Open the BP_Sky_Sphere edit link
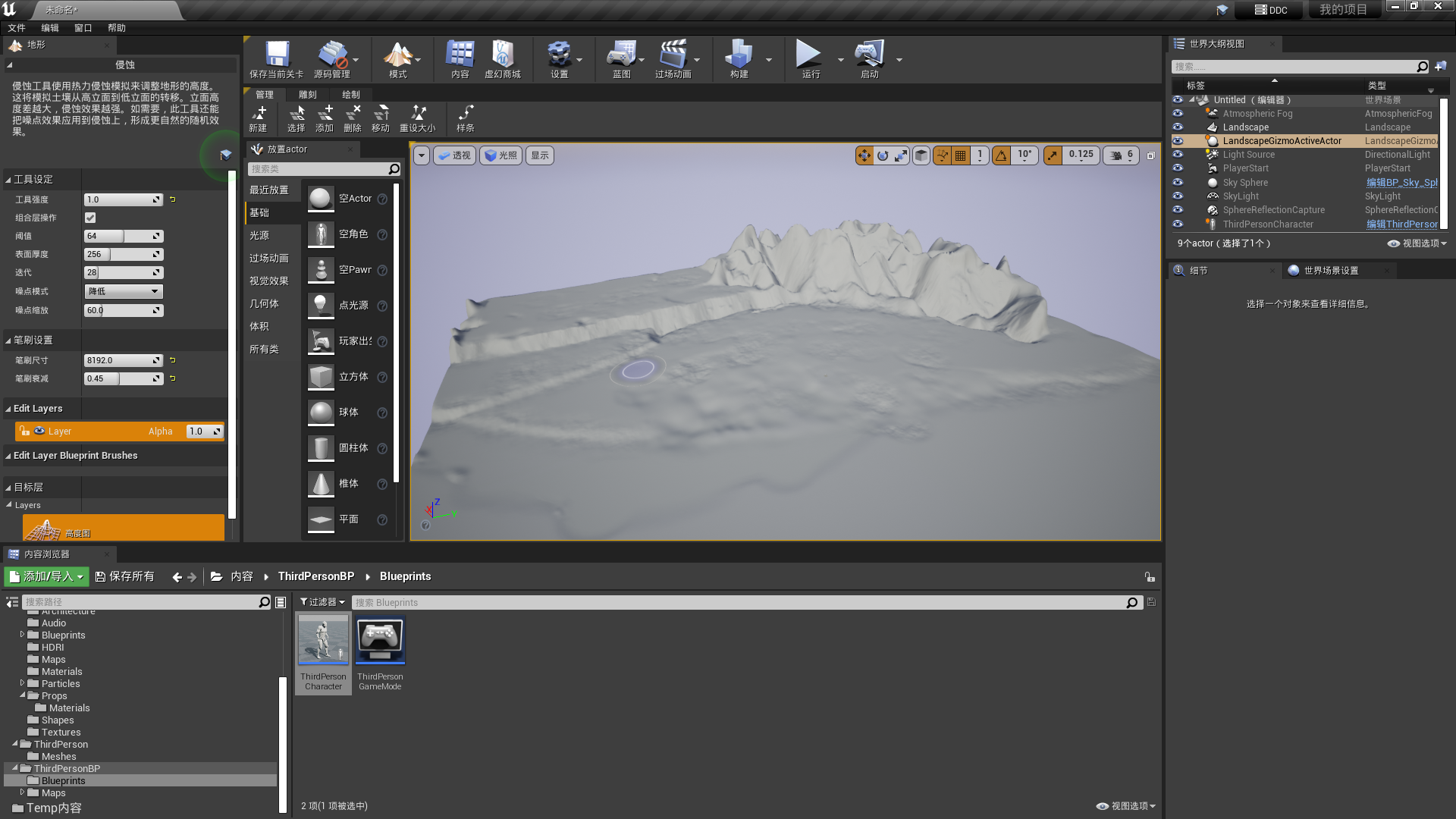Image resolution: width=1456 pixels, height=819 pixels. [1402, 183]
